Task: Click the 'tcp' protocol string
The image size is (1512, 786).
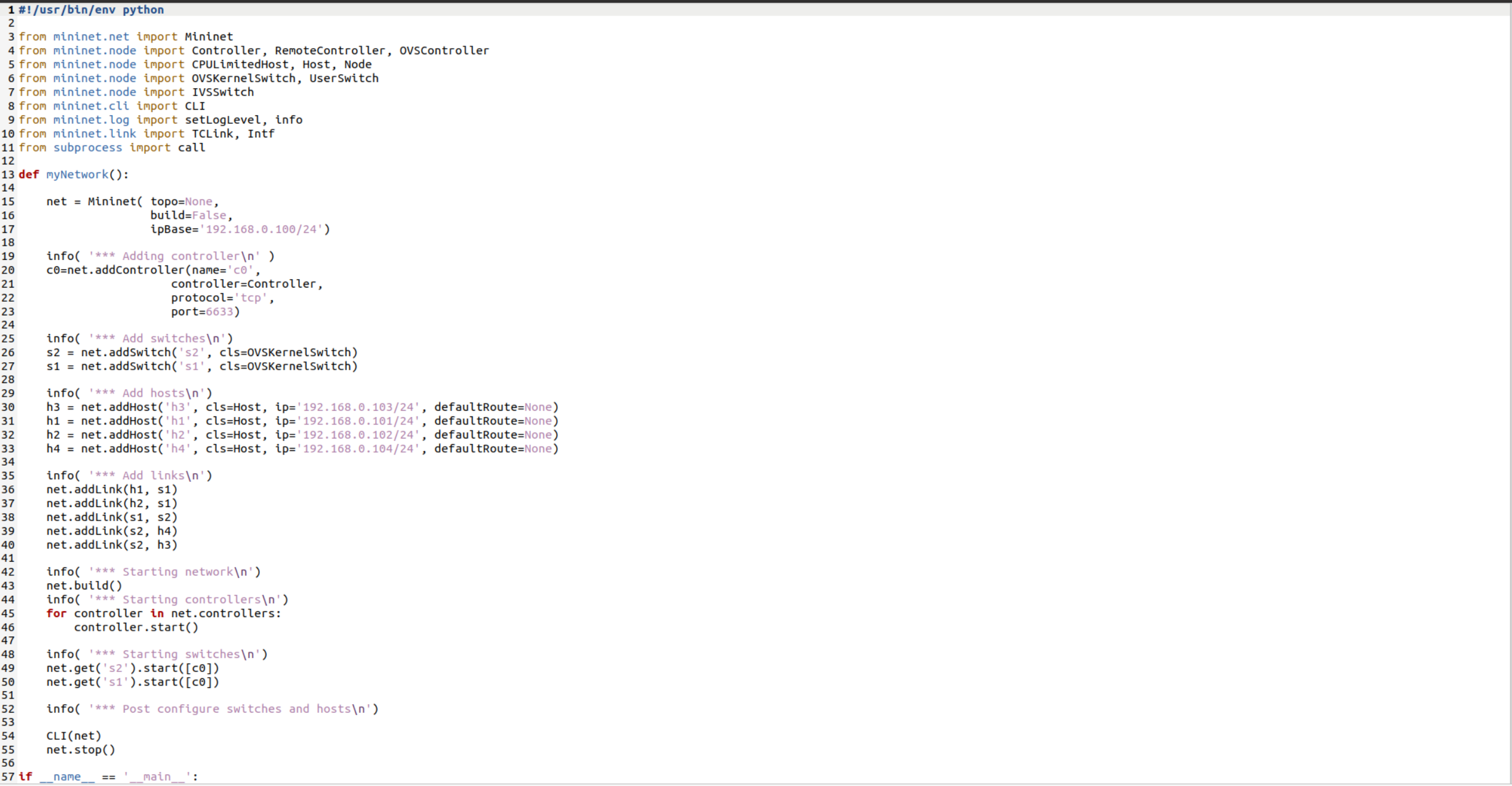Action: tap(251, 298)
